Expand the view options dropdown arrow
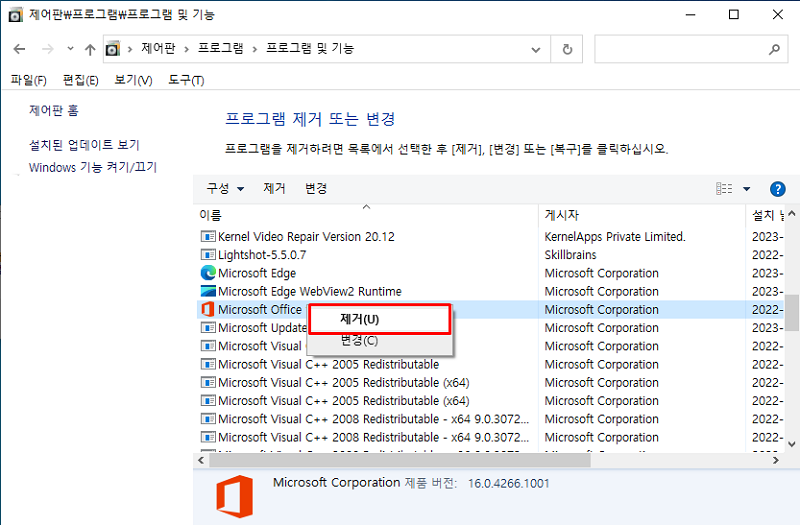The height and width of the screenshot is (525, 800). tap(746, 189)
